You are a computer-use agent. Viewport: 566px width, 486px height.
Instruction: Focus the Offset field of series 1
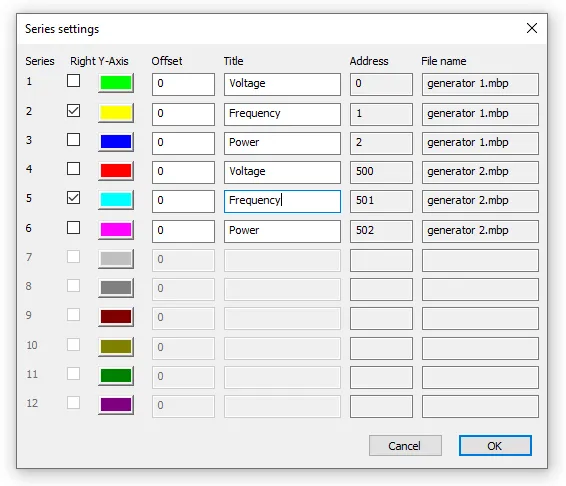183,84
